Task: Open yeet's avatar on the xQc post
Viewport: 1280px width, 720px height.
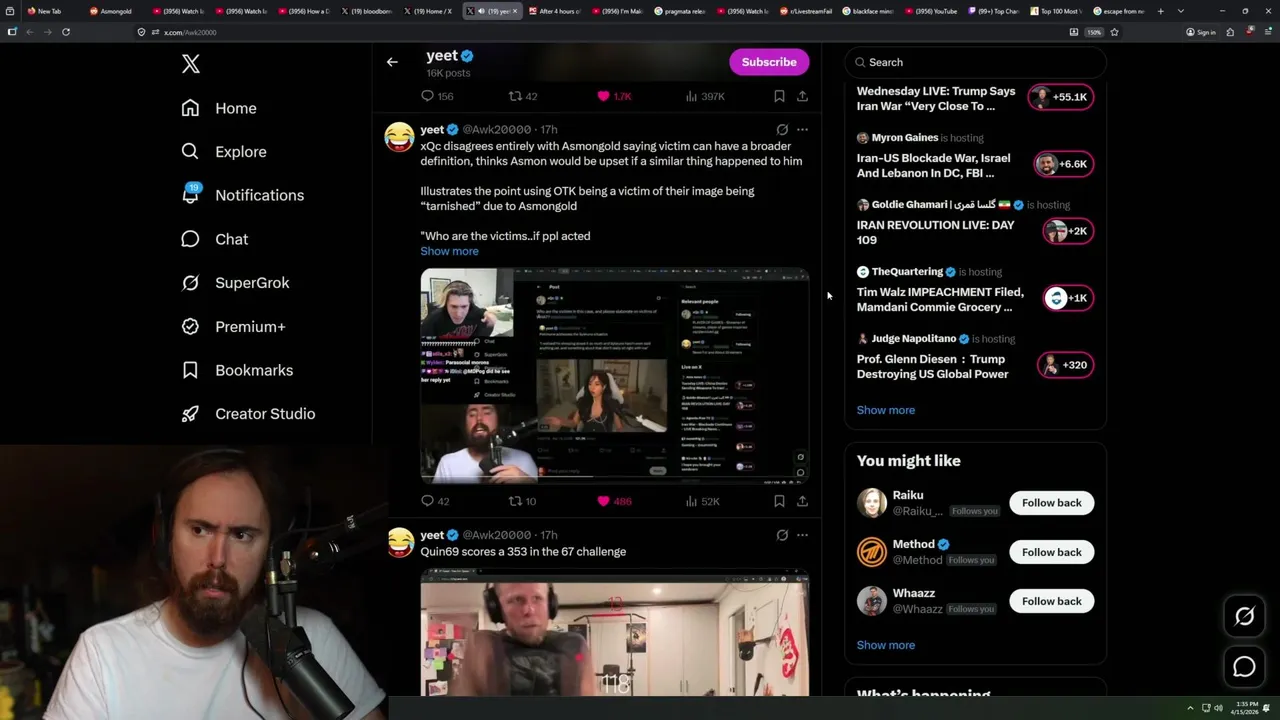Action: [399, 136]
